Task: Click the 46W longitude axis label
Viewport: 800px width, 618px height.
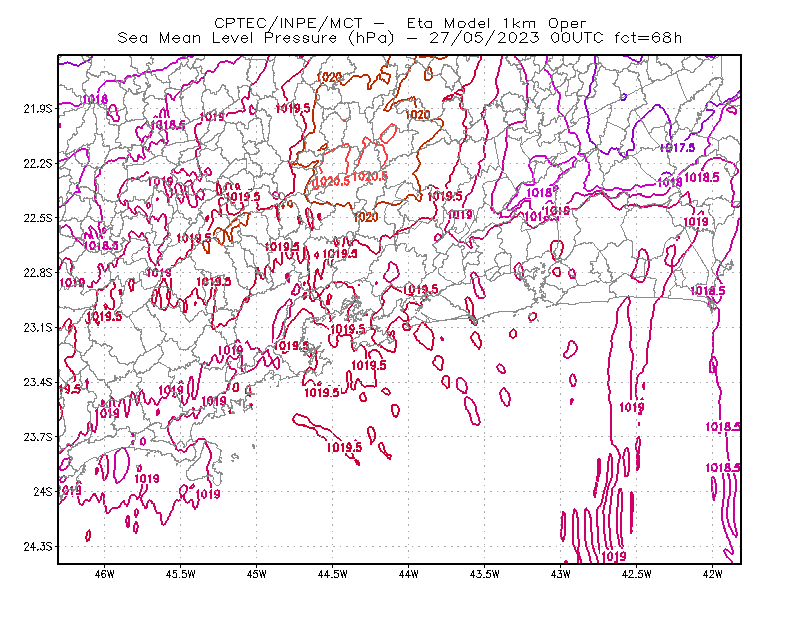Action: (x=105, y=574)
